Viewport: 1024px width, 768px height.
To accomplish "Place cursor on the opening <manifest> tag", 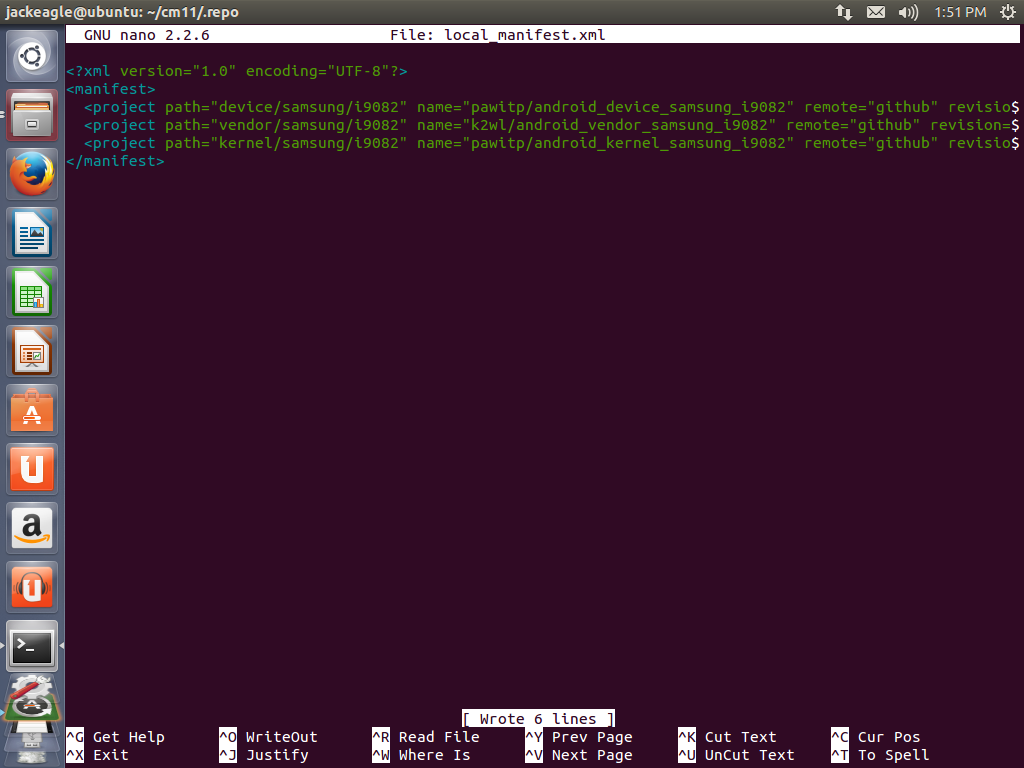I will pos(110,89).
